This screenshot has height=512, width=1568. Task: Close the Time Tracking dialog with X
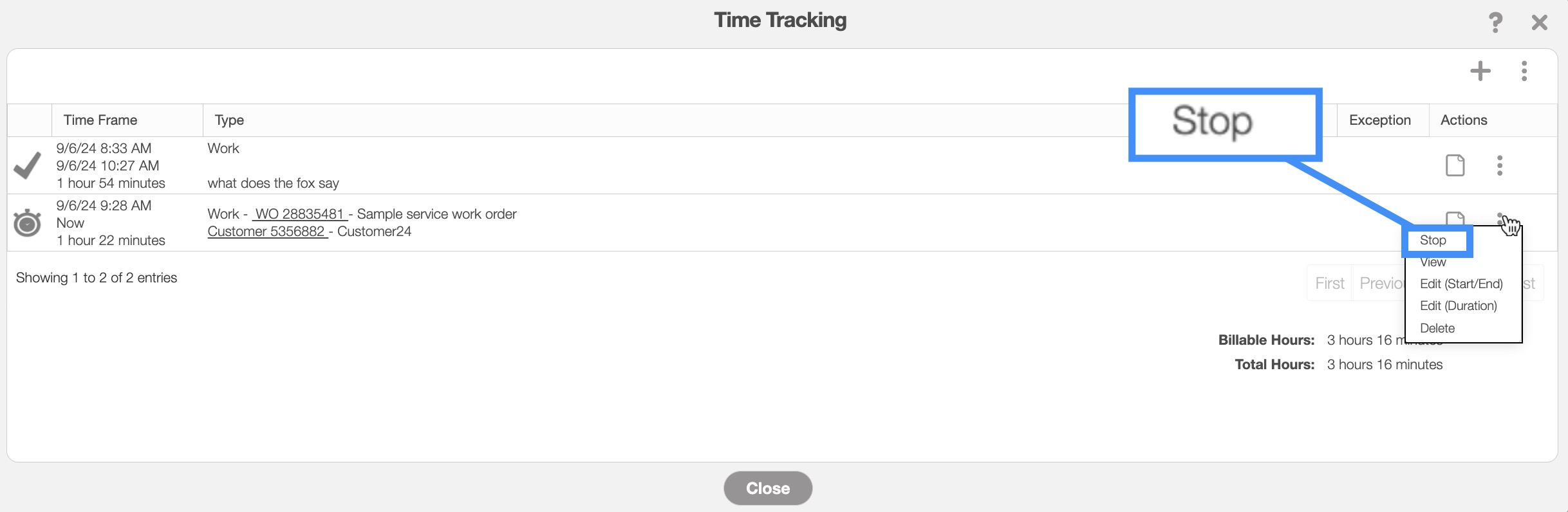tap(1539, 23)
